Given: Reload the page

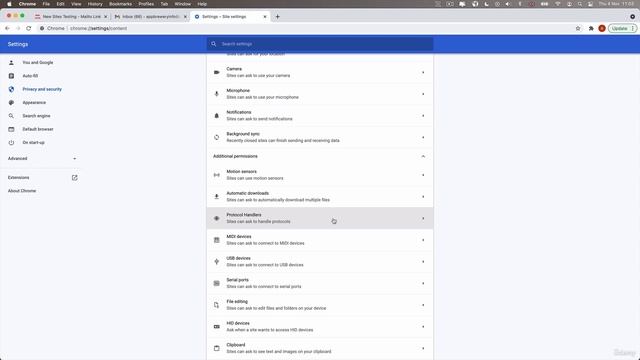Looking at the screenshot, I should (29, 28).
